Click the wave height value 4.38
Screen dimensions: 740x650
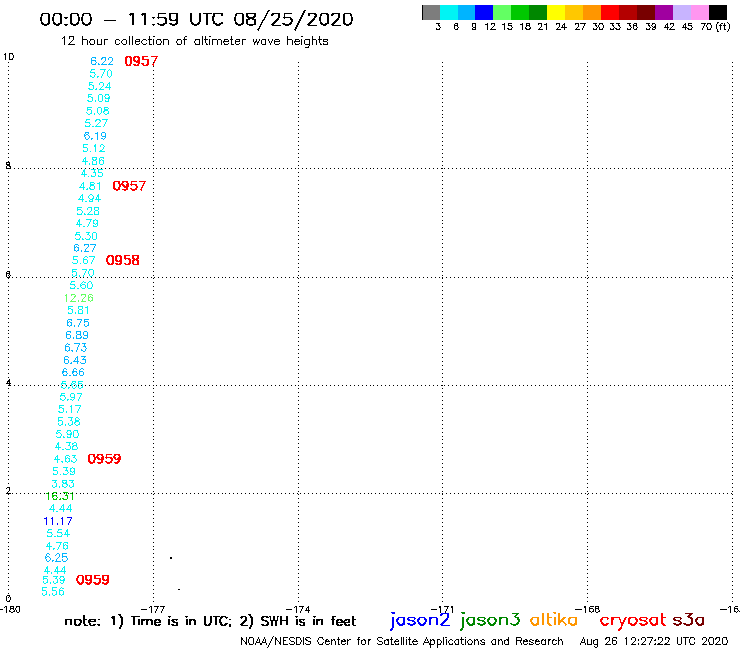67,446
